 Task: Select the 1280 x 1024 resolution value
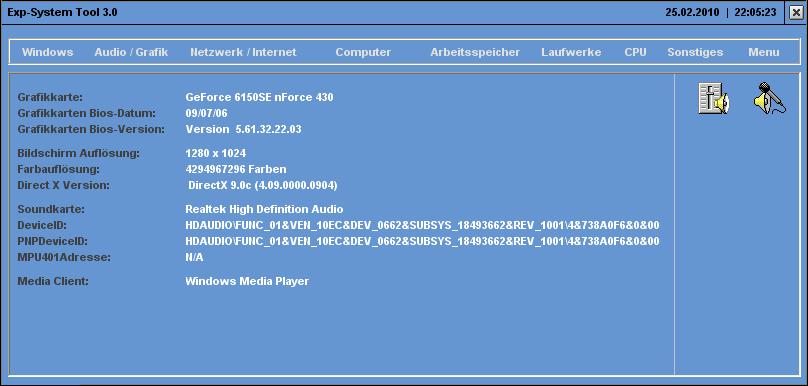point(215,153)
